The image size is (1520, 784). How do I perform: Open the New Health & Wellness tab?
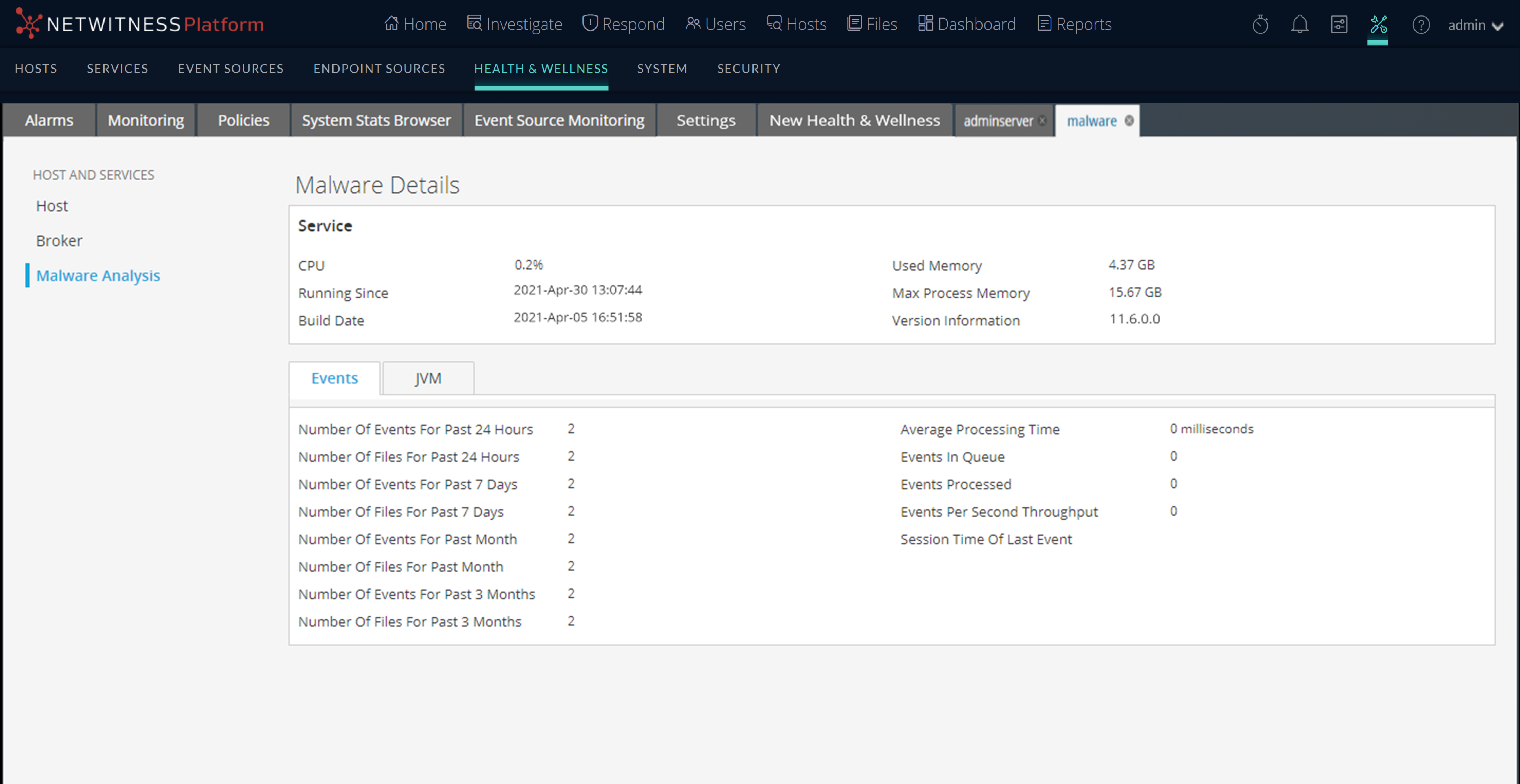point(854,120)
